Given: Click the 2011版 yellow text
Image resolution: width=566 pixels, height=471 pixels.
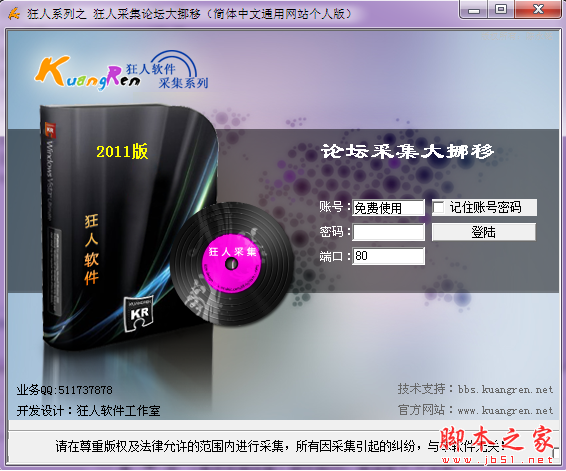Looking at the screenshot, I should (x=122, y=151).
